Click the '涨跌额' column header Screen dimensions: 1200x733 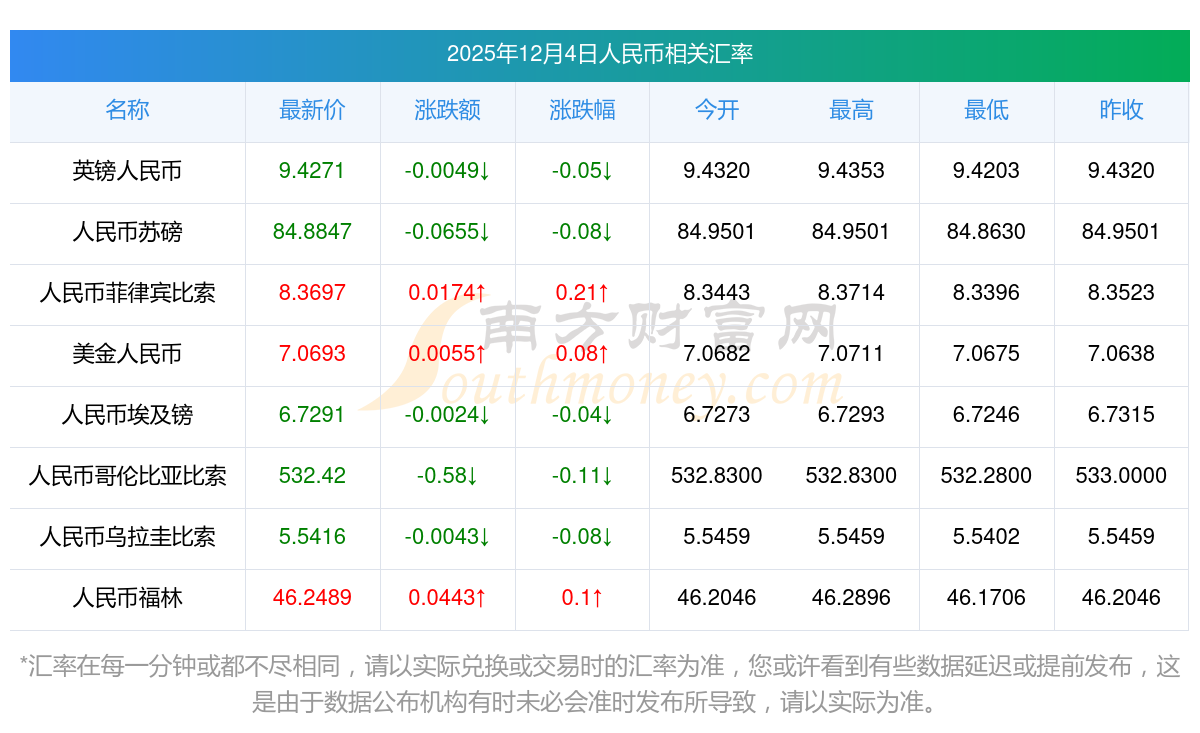click(x=447, y=110)
